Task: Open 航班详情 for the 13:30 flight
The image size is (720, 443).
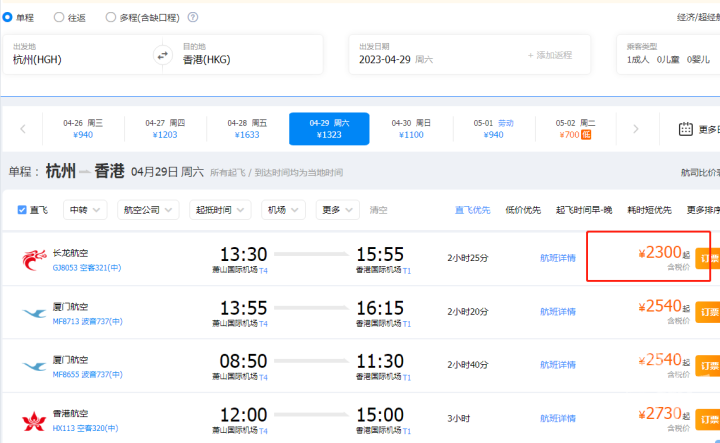Action: (x=558, y=258)
